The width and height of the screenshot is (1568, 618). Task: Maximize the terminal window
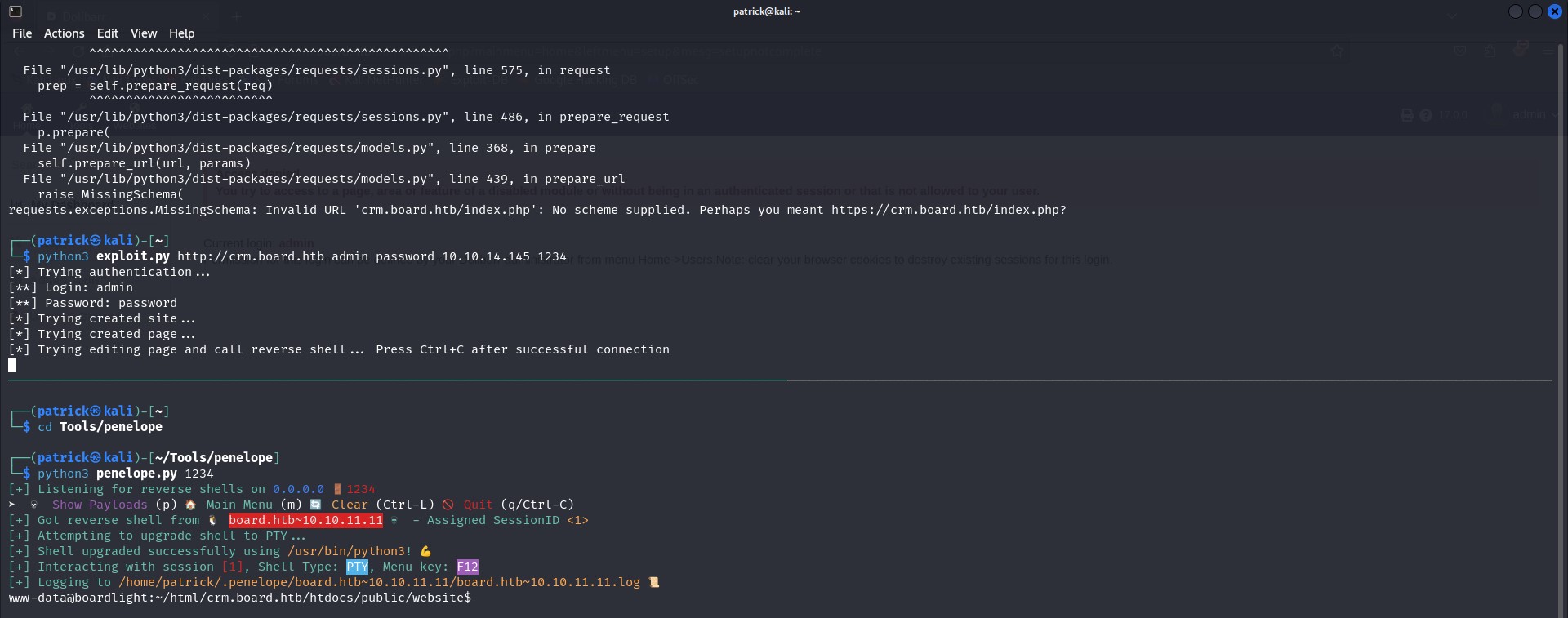[x=1535, y=11]
